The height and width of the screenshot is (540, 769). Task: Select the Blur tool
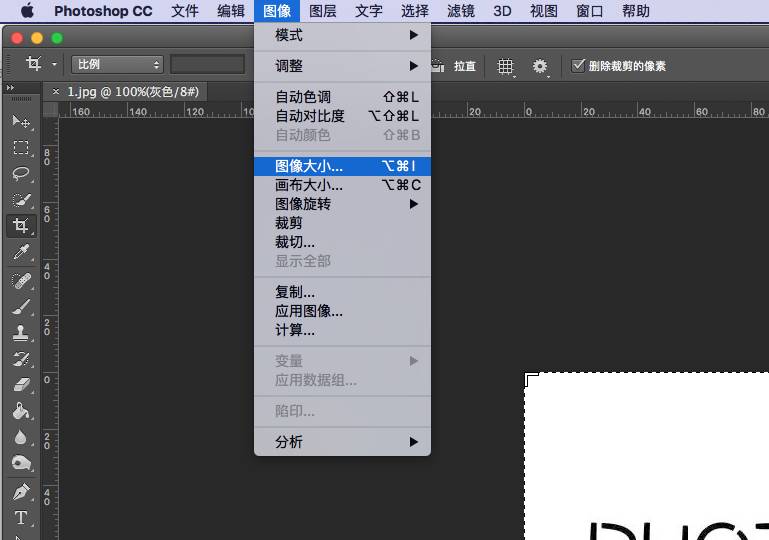coord(21,437)
